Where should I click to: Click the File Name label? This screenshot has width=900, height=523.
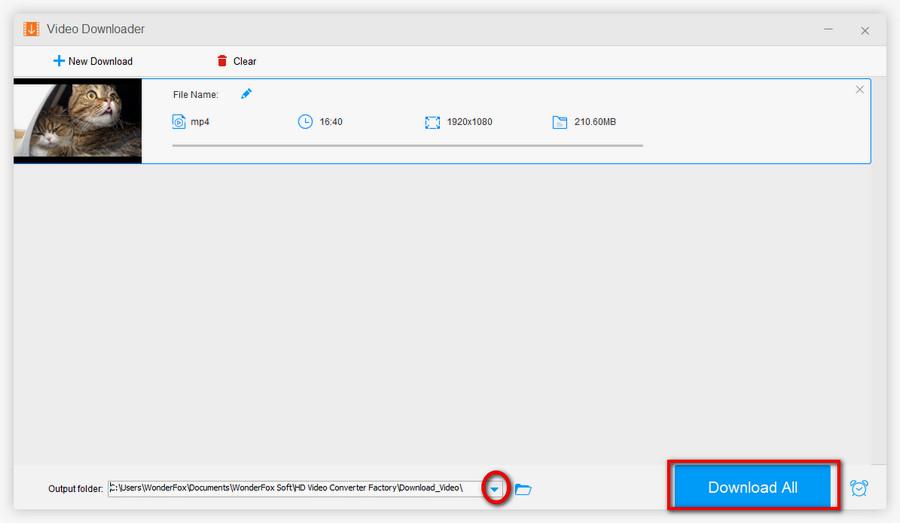pyautogui.click(x=196, y=95)
